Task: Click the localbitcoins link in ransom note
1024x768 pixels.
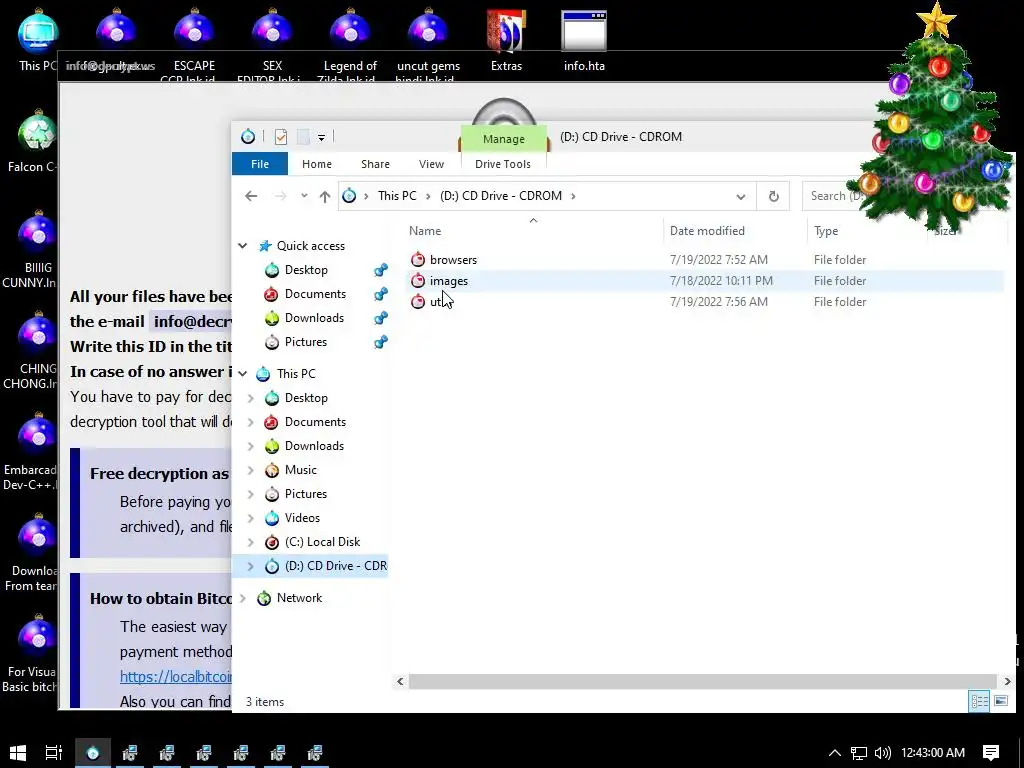Action: [x=176, y=677]
